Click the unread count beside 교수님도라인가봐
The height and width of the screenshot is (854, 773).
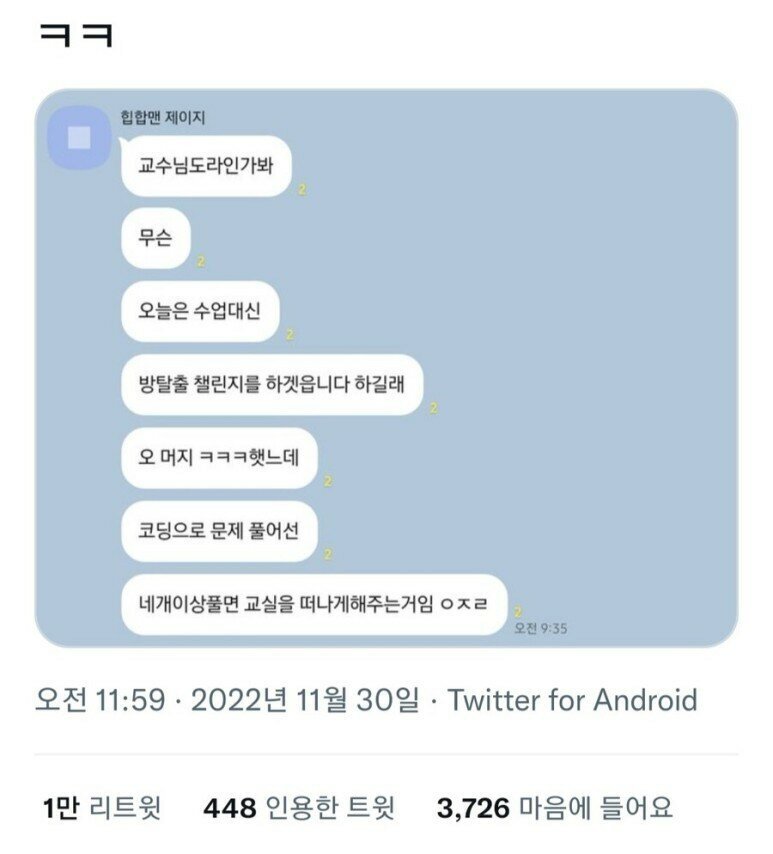(302, 190)
